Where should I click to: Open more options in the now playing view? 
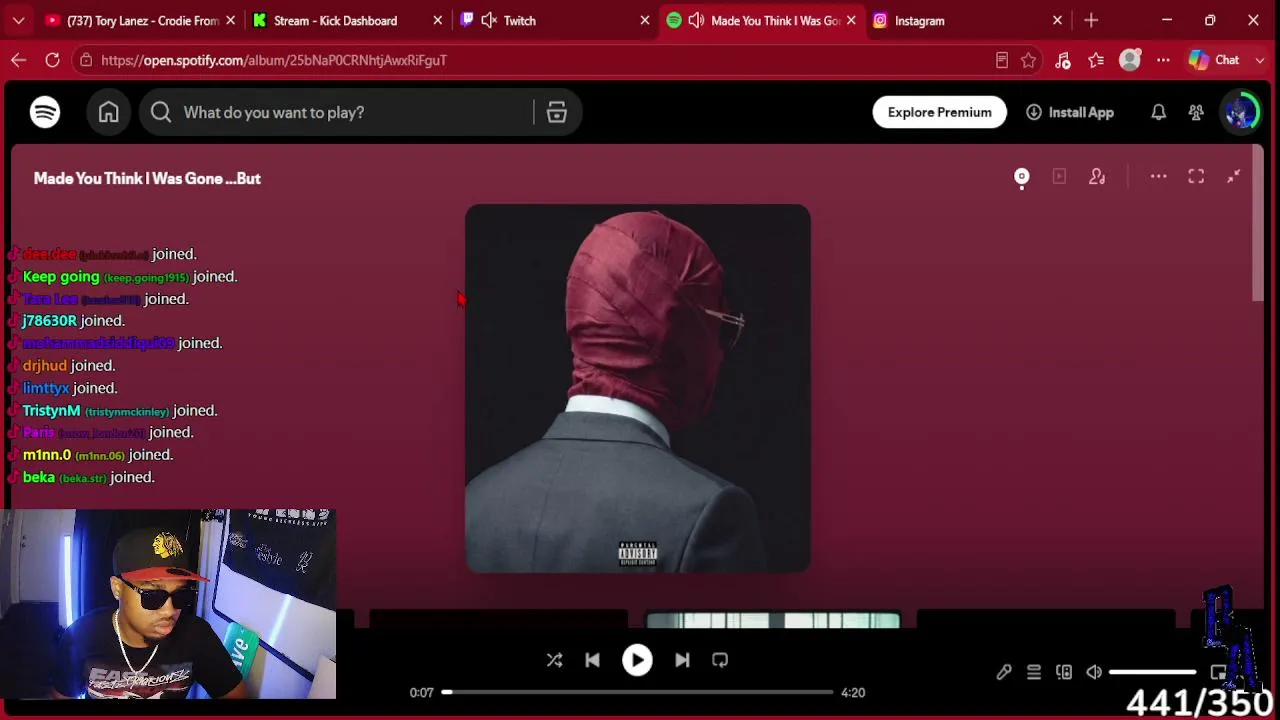1158,177
